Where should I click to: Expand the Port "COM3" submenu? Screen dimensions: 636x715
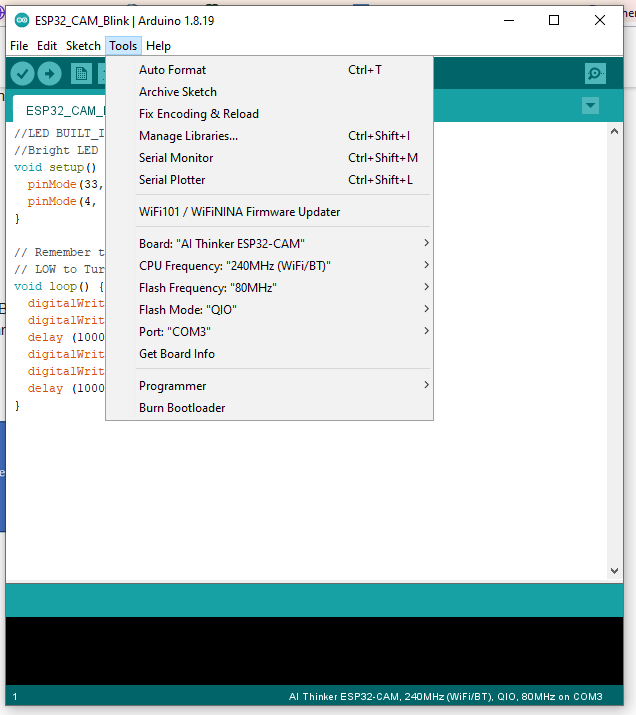tap(269, 332)
